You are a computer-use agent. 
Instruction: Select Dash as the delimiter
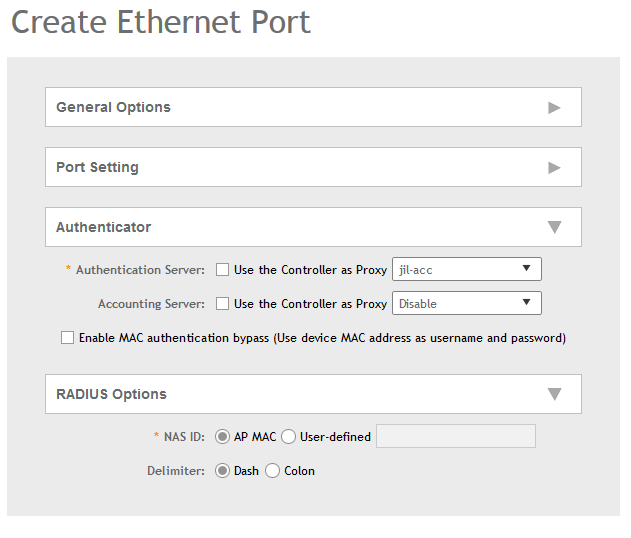coord(222,471)
